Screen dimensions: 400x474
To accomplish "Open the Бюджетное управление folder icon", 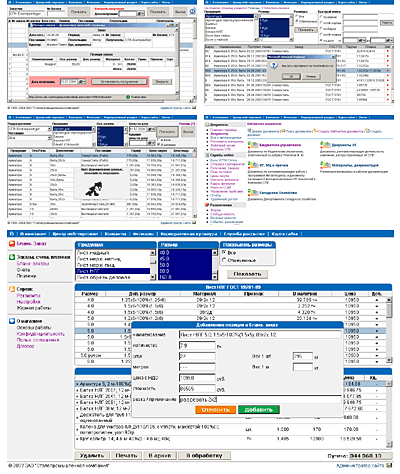I will [253, 145].
